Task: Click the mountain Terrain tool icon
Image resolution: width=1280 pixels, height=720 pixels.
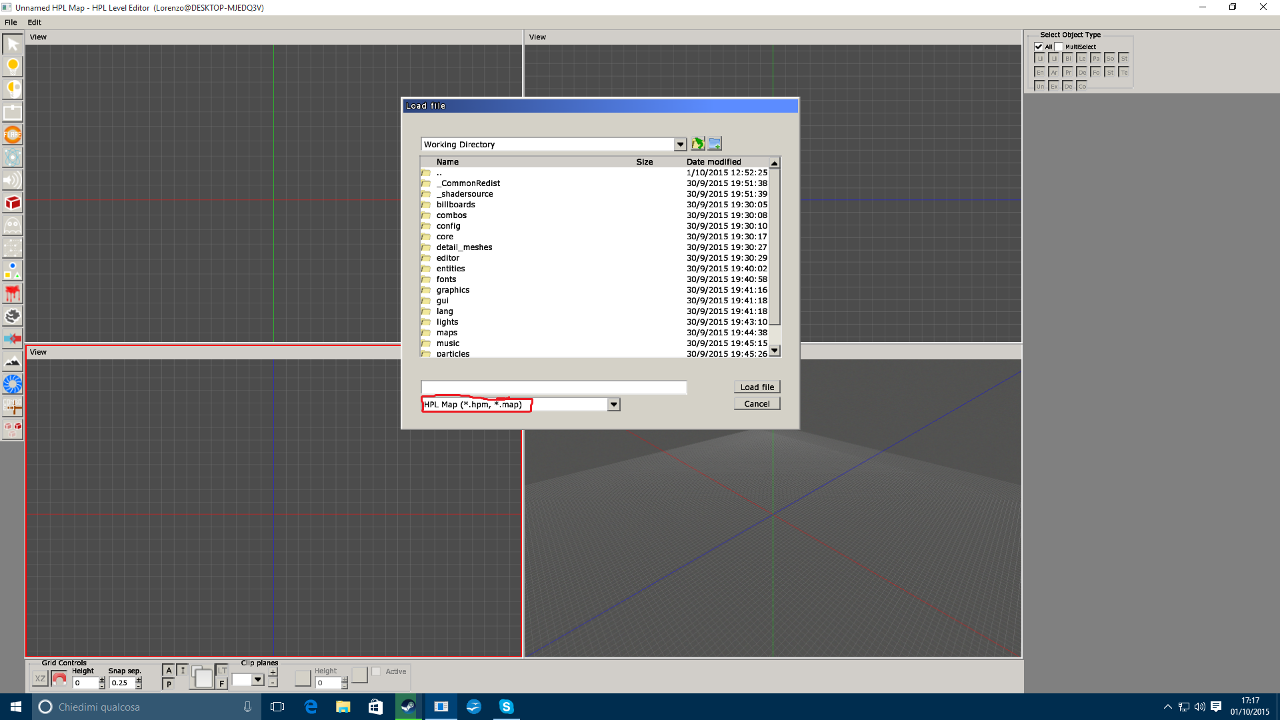Action: click(x=12, y=361)
